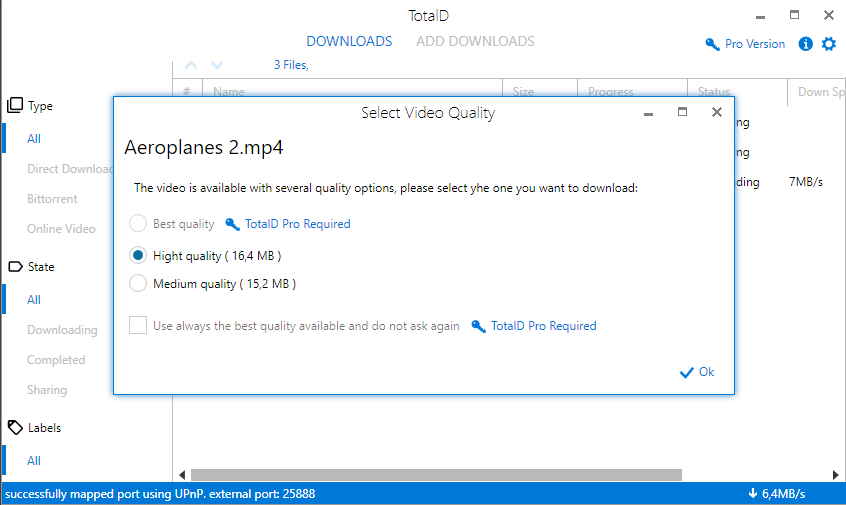This screenshot has height=505, width=846.
Task: Minimize the Select Video Quality dialog
Action: [649, 114]
